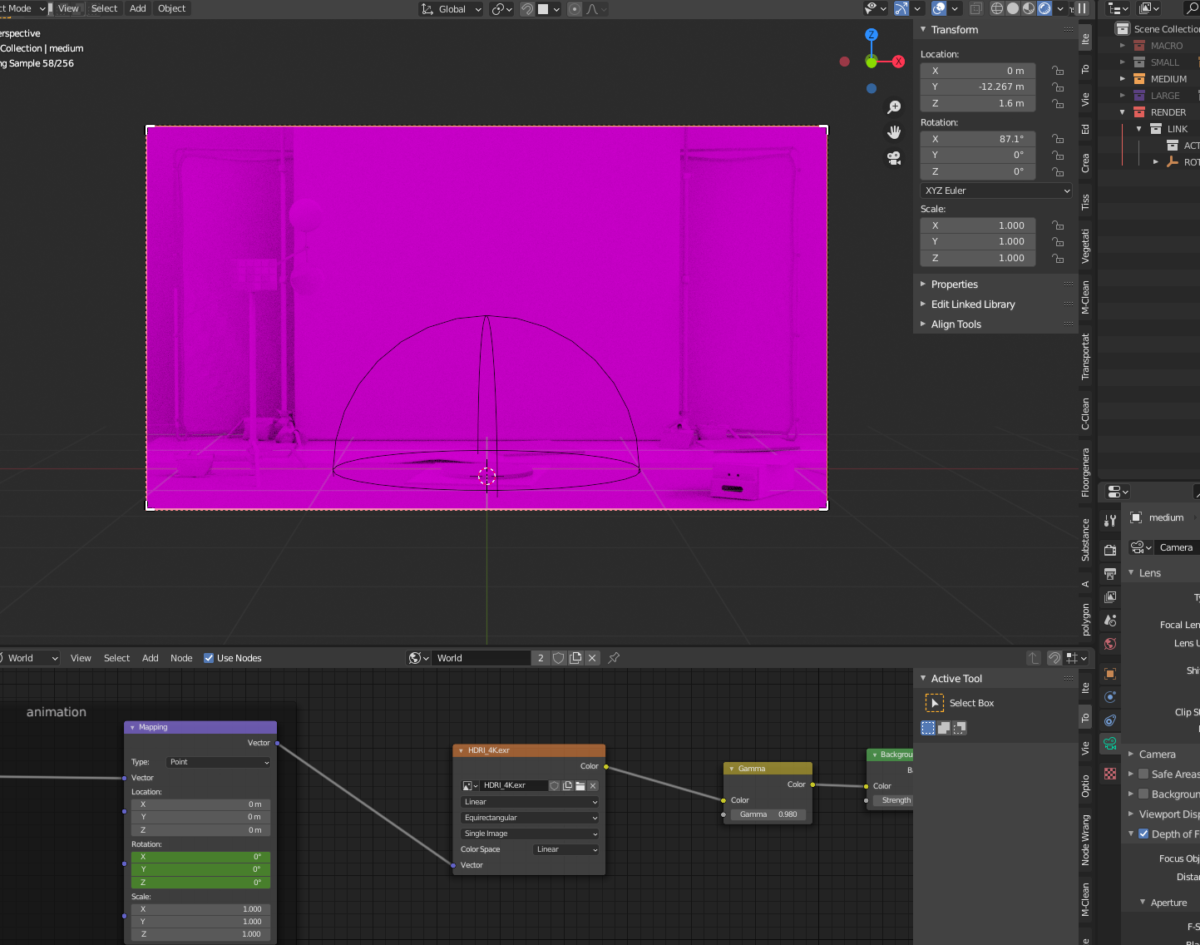The image size is (1200, 945).
Task: Open the Node menu in the shader editor
Action: 181,658
